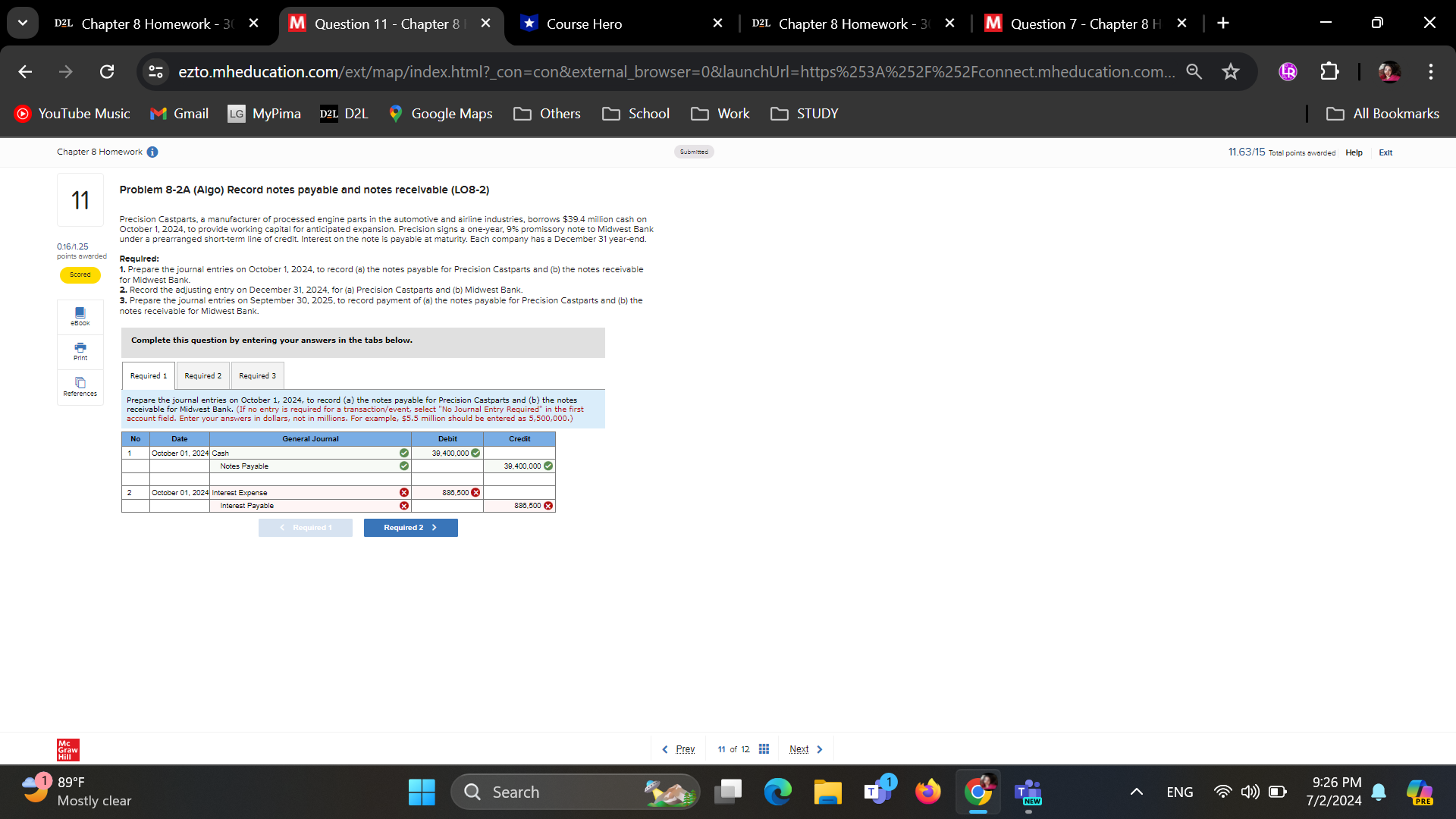
Task: Switch to the Required 3 tab
Action: pyautogui.click(x=257, y=375)
